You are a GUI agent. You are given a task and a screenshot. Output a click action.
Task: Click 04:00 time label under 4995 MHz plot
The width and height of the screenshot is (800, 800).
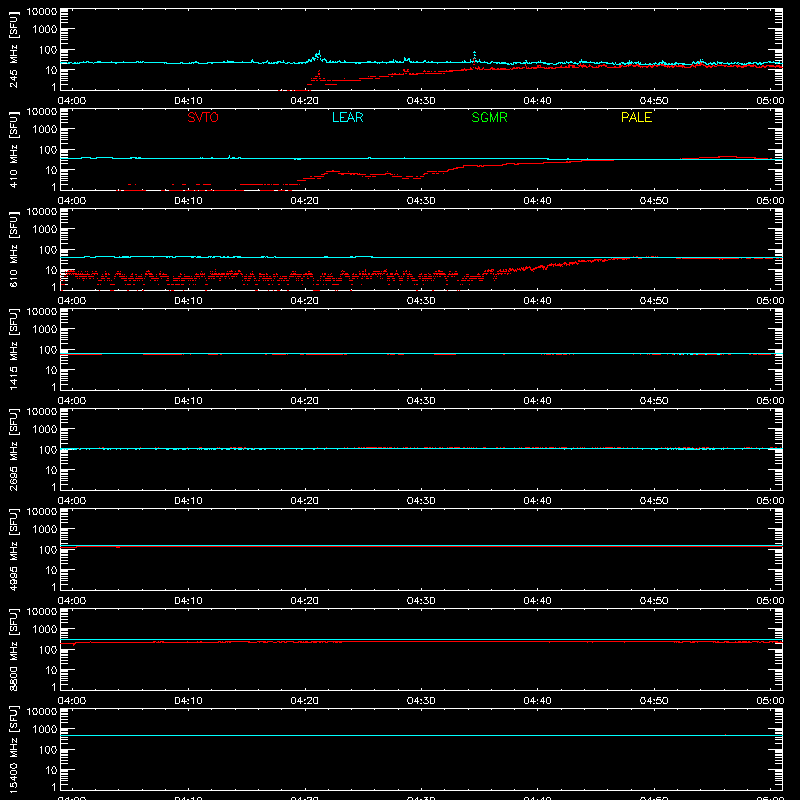[x=72, y=601]
